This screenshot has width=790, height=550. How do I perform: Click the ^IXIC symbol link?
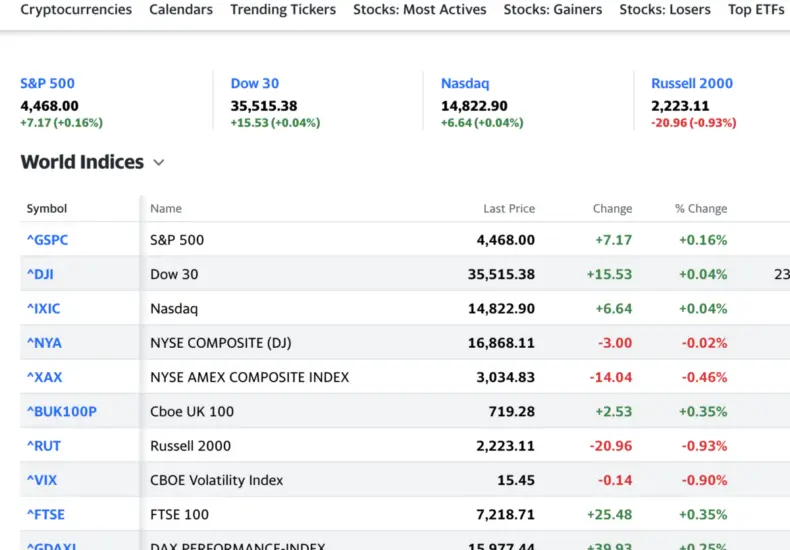pyautogui.click(x=43, y=308)
